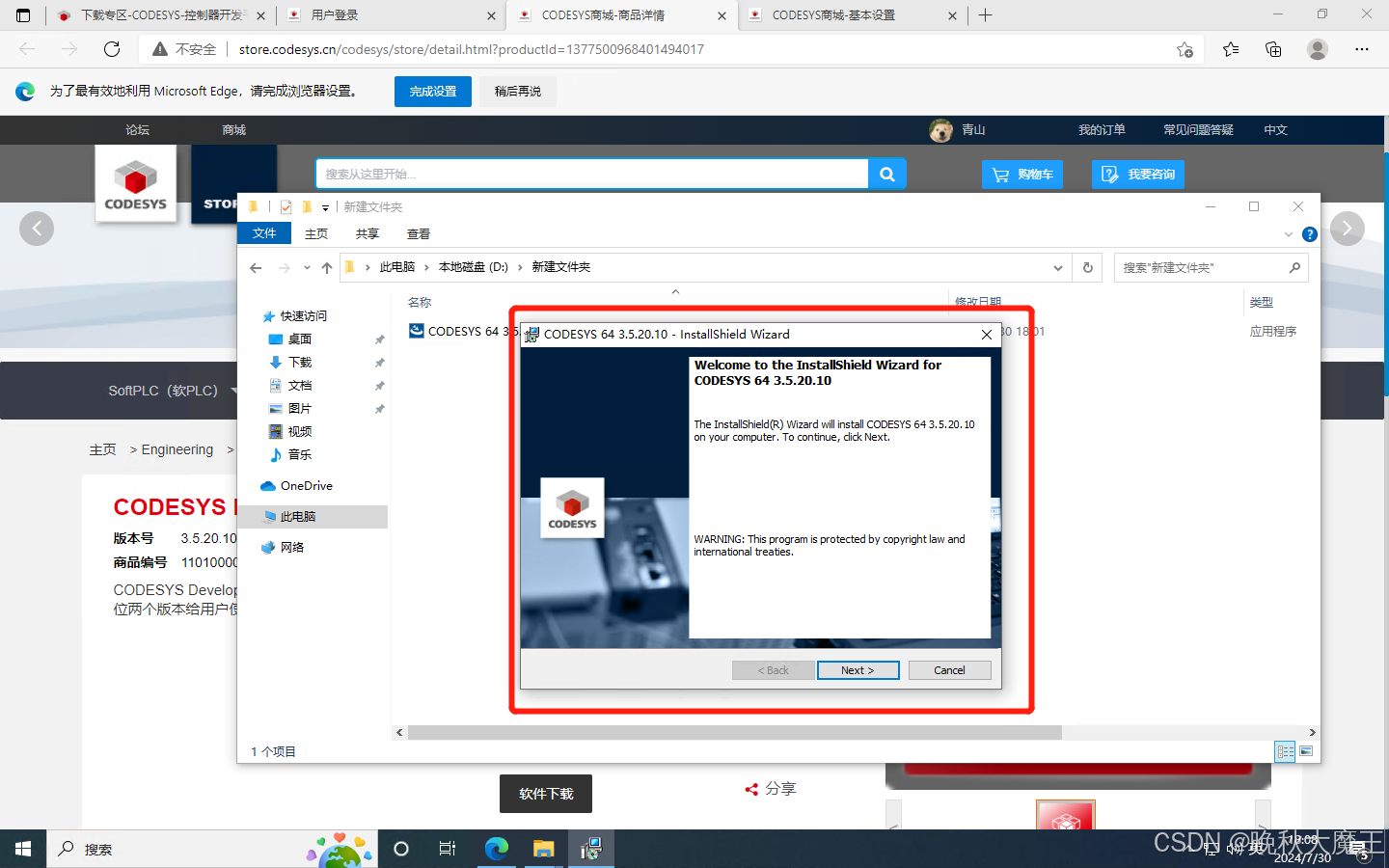The image size is (1389, 868).
Task: Select OneDrive in the navigation pane
Action: coord(306,486)
